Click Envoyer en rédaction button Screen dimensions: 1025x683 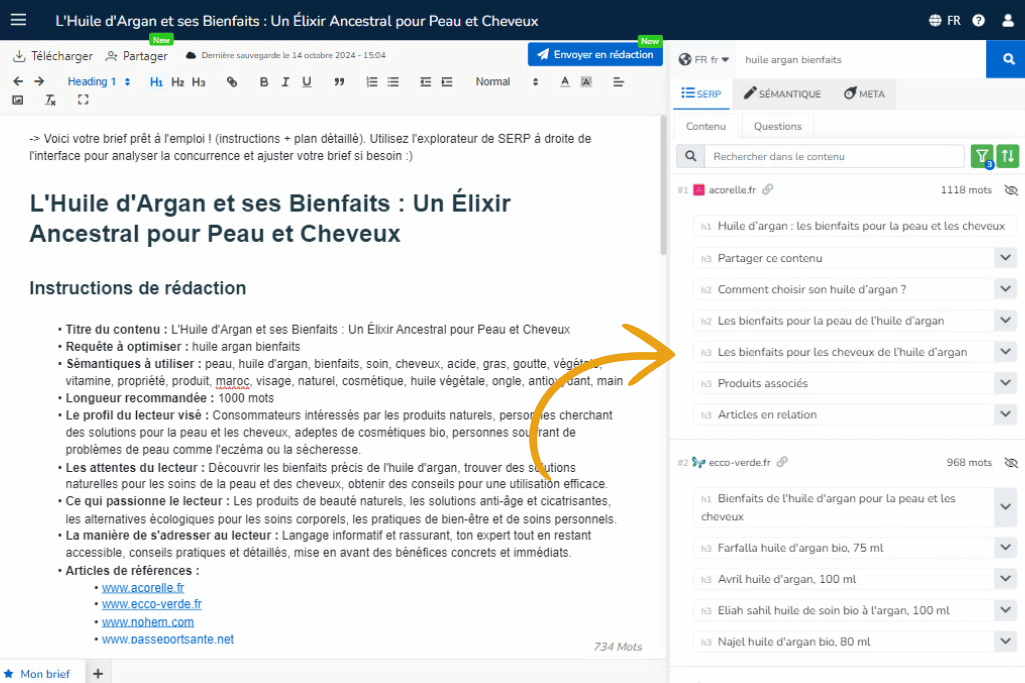click(x=595, y=54)
